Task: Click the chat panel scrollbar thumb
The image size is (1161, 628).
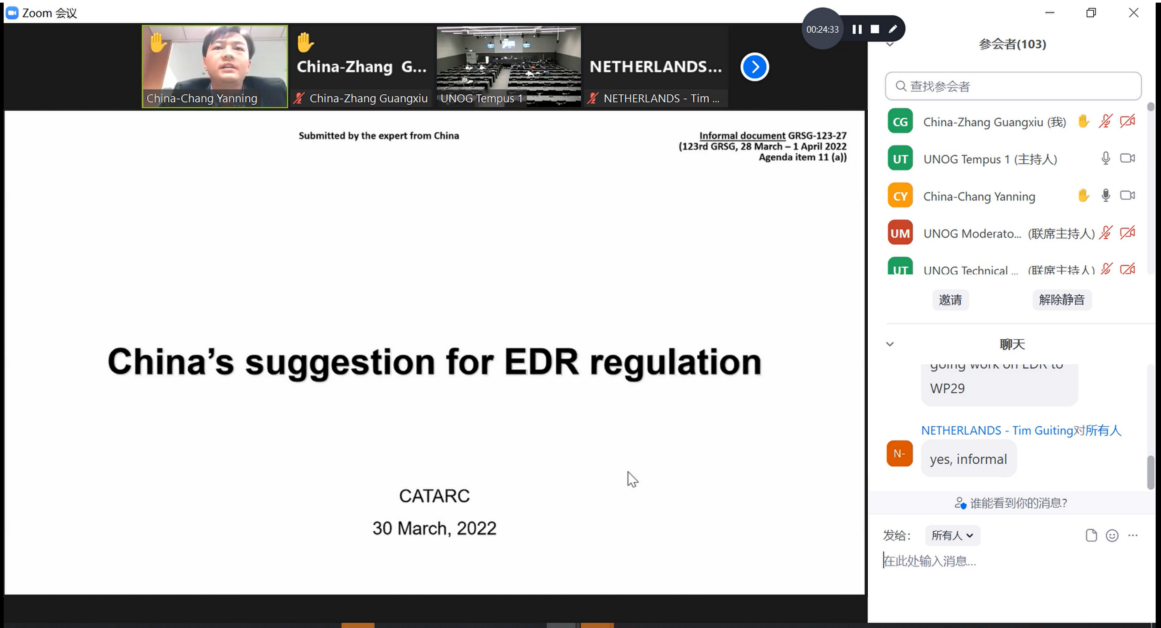Action: point(1150,470)
